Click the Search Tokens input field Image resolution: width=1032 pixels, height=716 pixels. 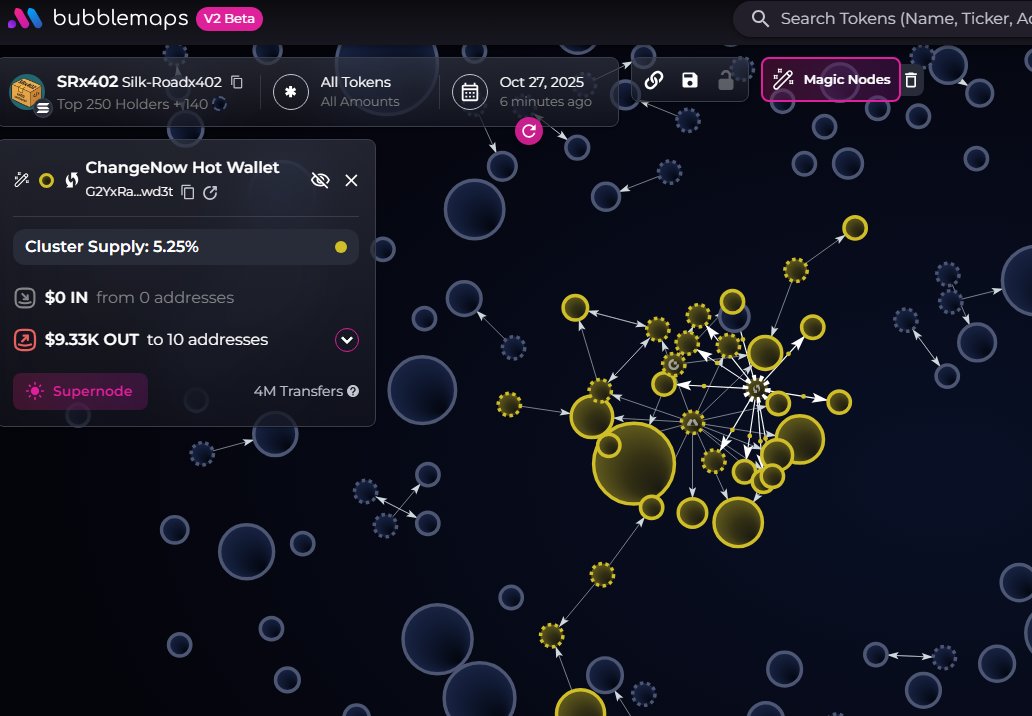click(900, 19)
